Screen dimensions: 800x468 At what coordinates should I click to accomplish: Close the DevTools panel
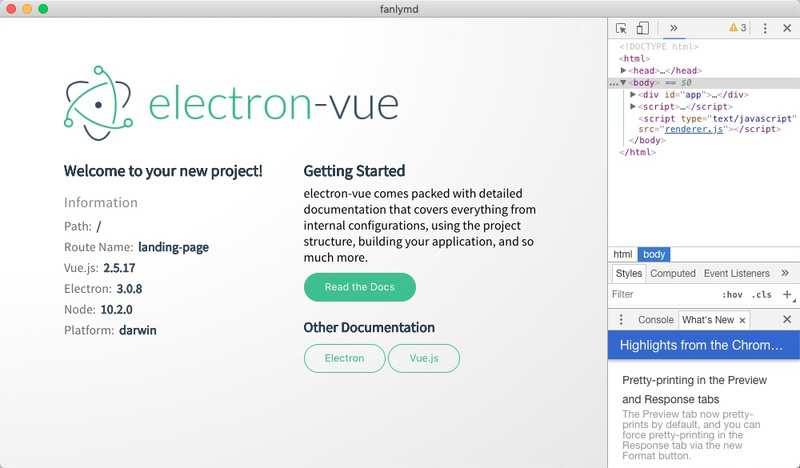(x=787, y=29)
